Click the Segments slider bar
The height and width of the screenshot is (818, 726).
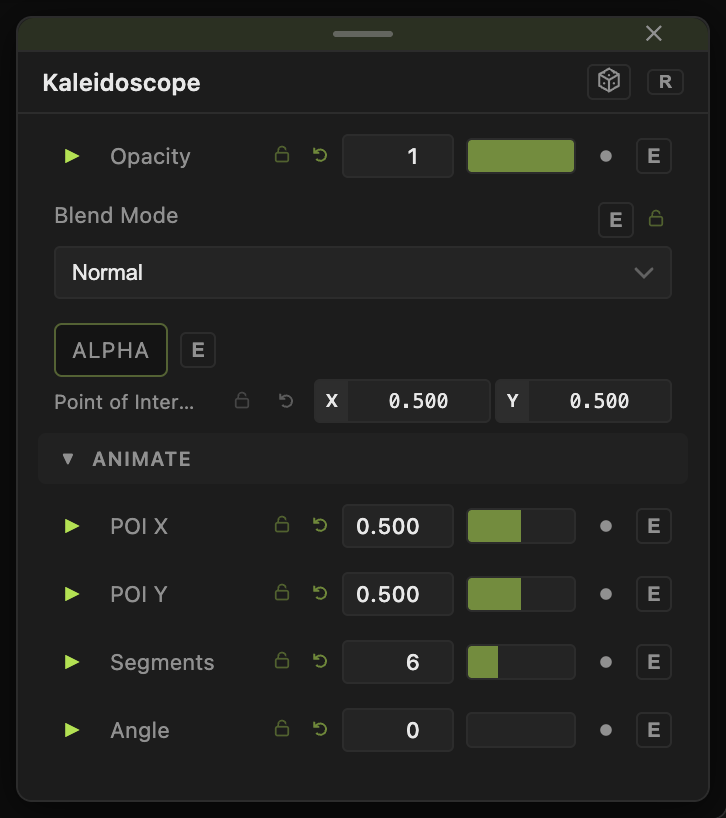pos(521,662)
